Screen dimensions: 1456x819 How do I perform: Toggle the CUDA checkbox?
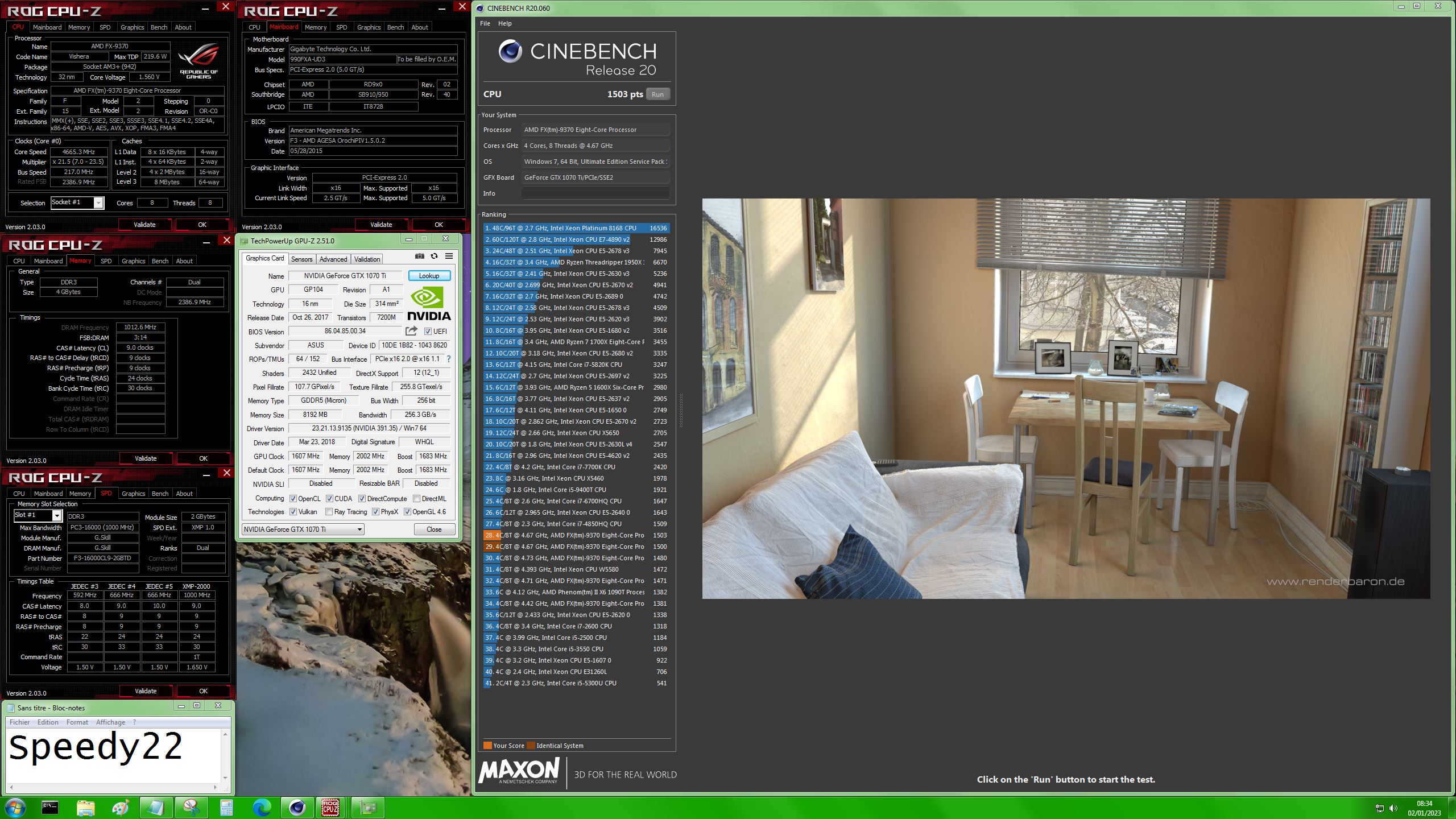(x=329, y=499)
